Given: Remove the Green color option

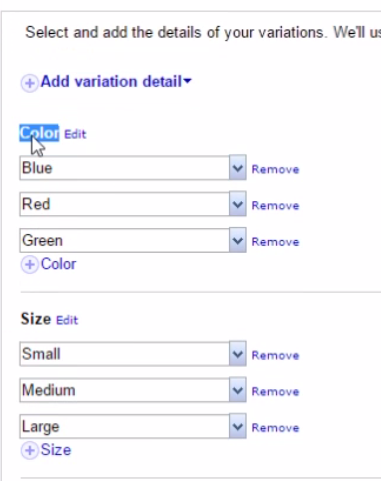Looking at the screenshot, I should tap(275, 242).
